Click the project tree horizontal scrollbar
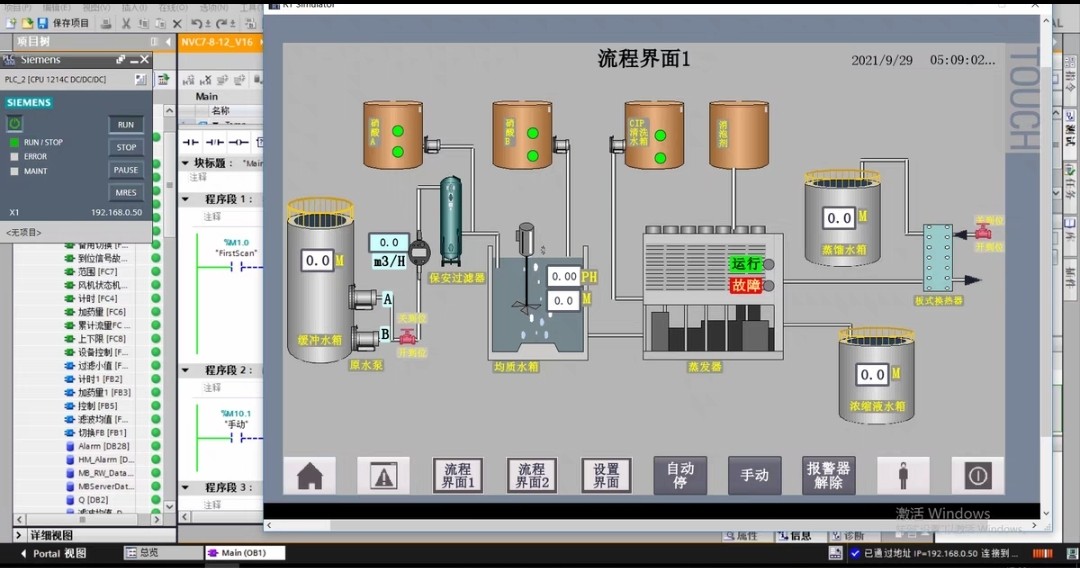The image size is (1080, 568). pyautogui.click(x=88, y=520)
